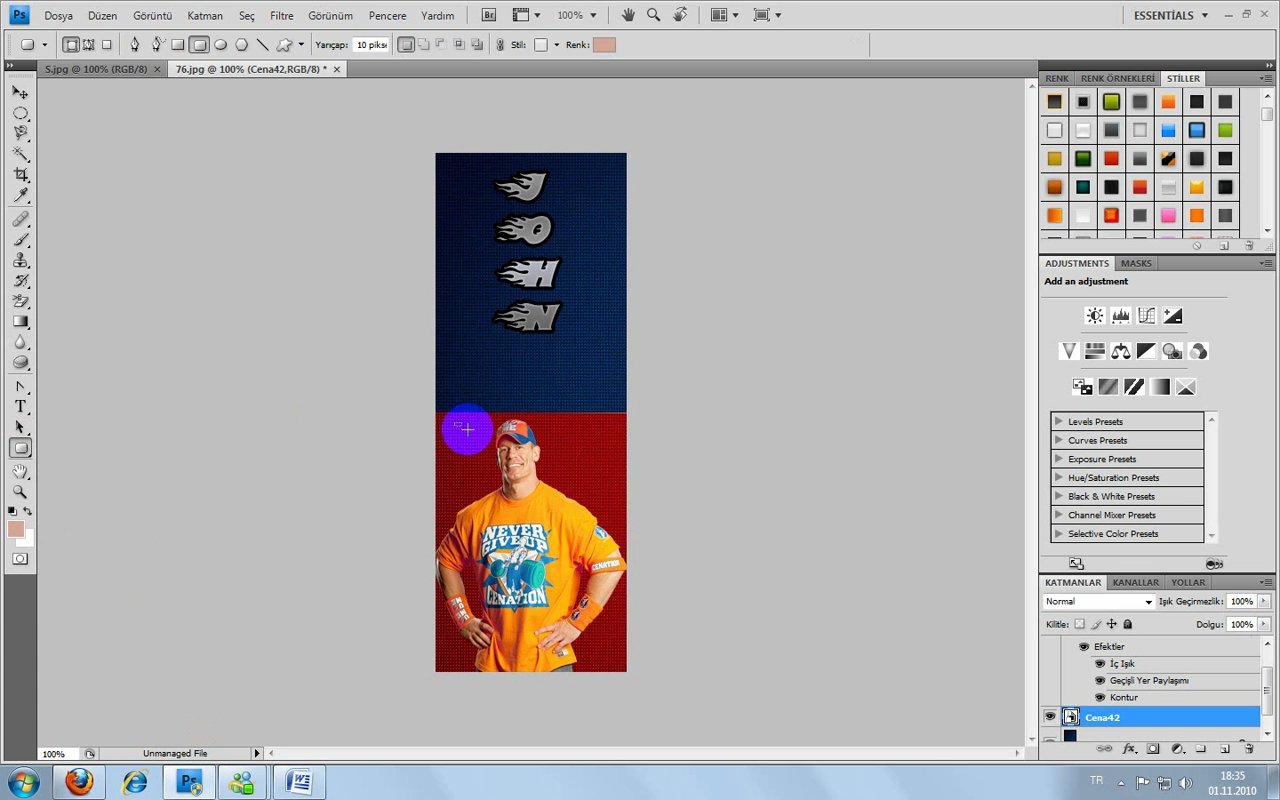This screenshot has width=1280, height=800.
Task: Open Internet Explorer from the taskbar
Action: pyautogui.click(x=134, y=782)
